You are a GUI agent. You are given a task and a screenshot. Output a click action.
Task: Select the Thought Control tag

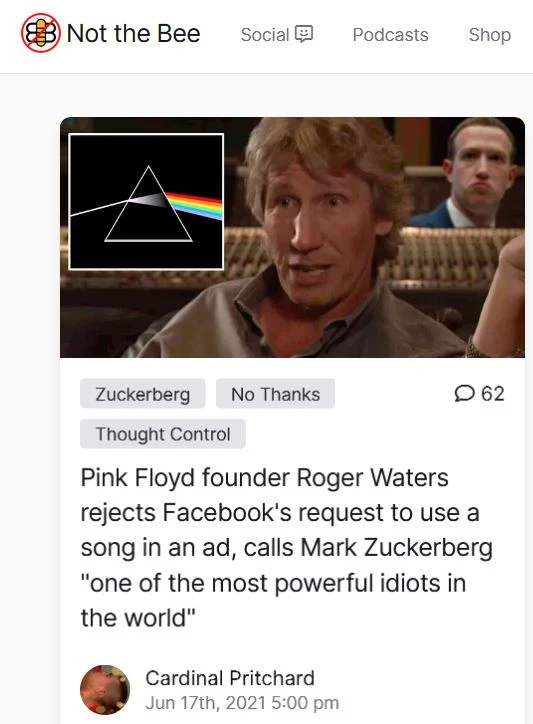163,434
